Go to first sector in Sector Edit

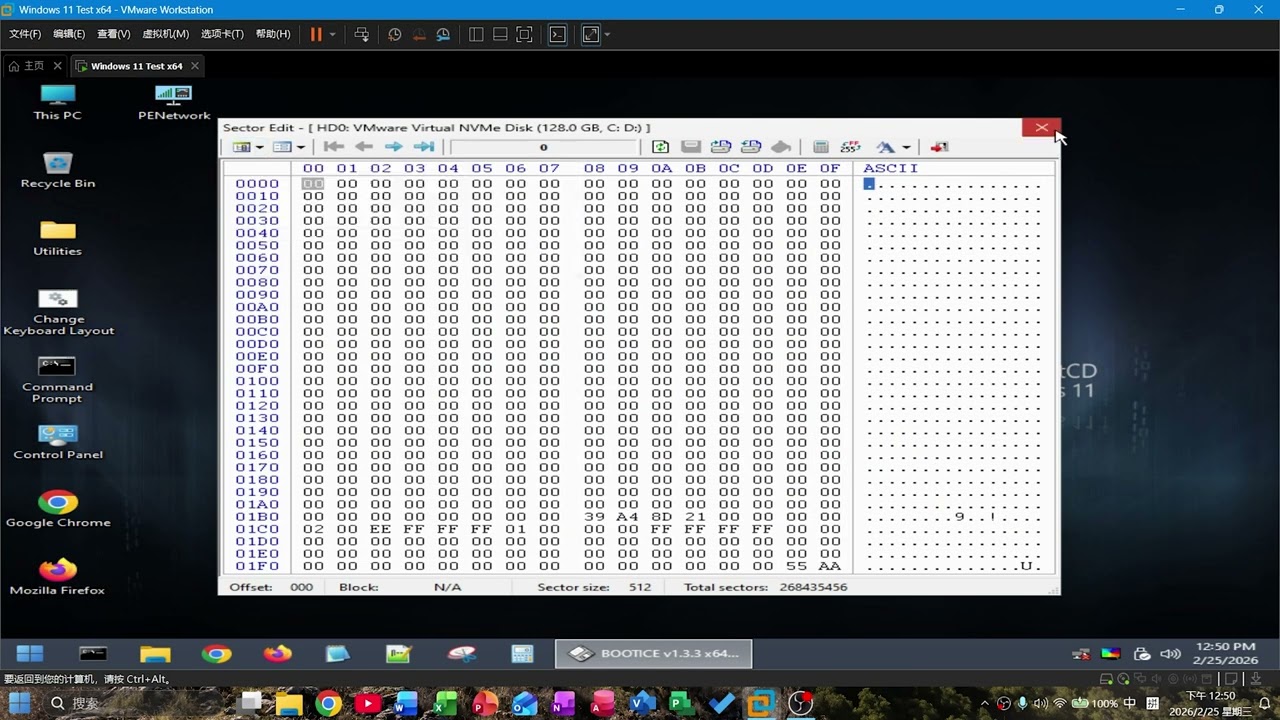pos(334,147)
